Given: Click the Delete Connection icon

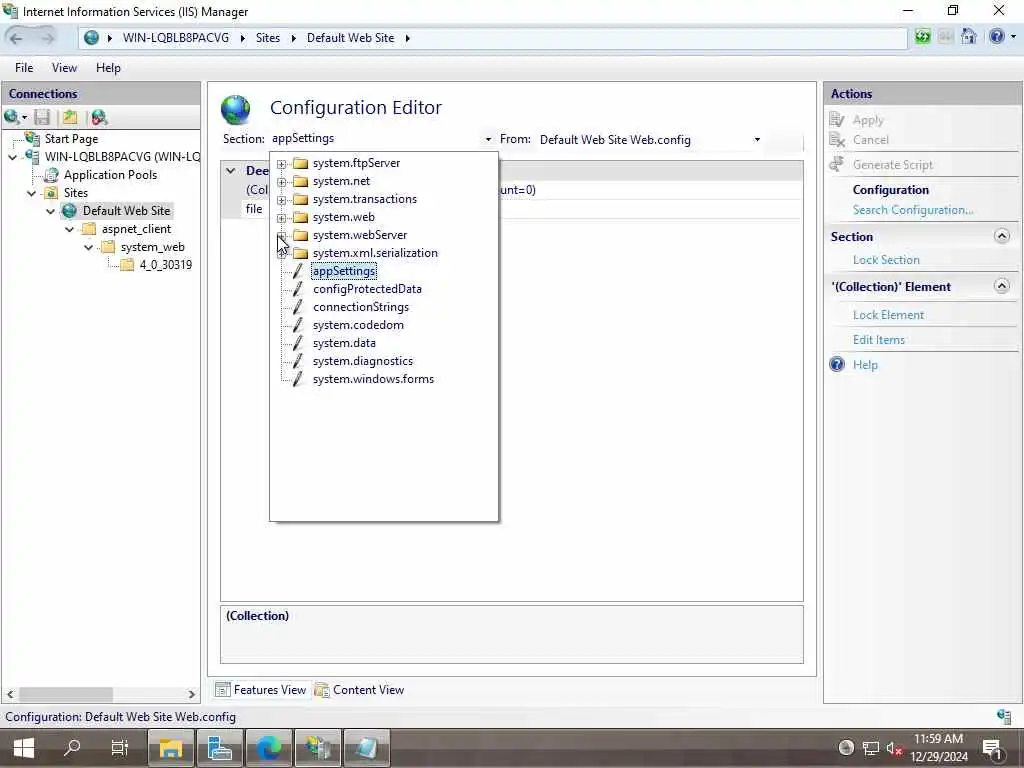Looking at the screenshot, I should point(99,117).
